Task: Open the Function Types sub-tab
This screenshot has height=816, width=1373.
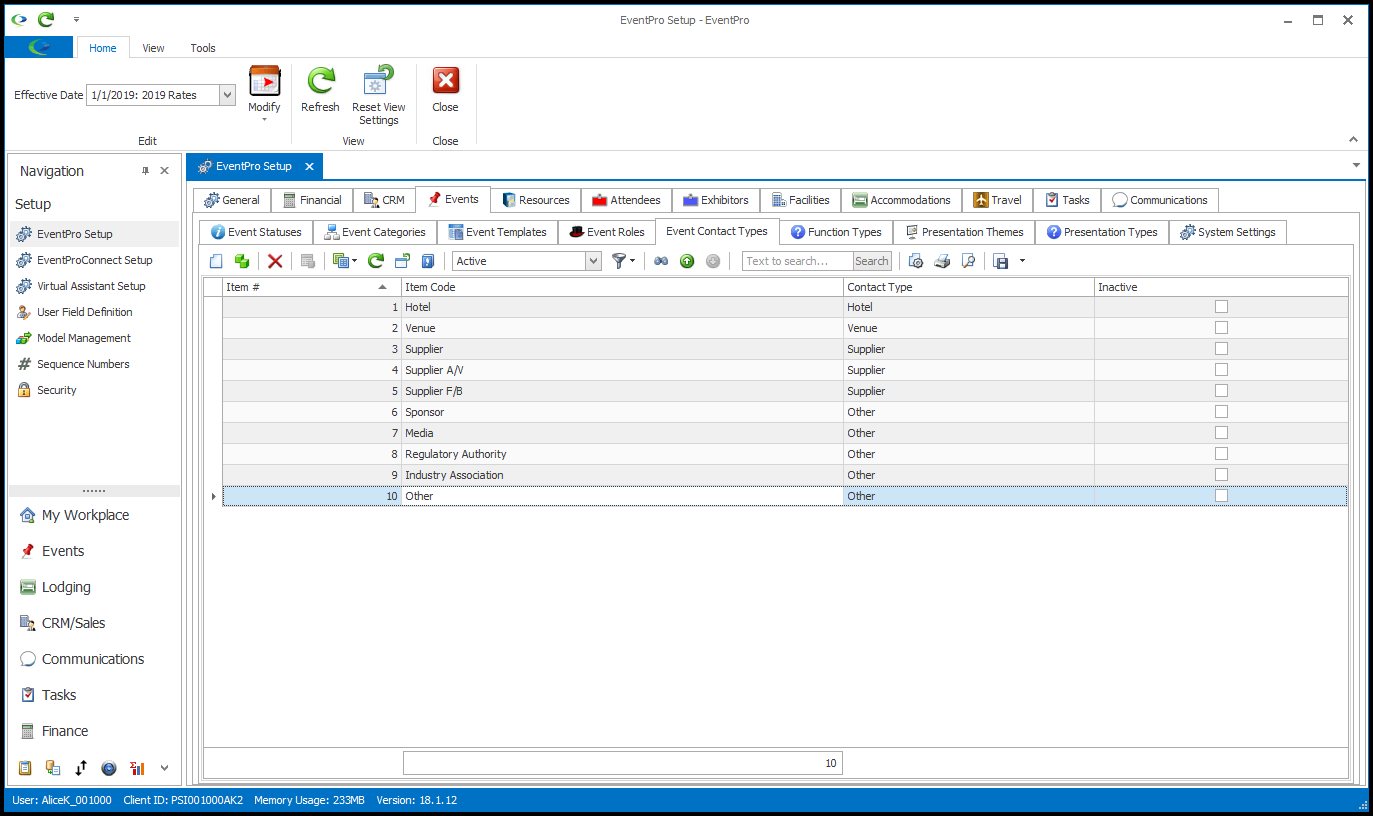Action: click(836, 232)
